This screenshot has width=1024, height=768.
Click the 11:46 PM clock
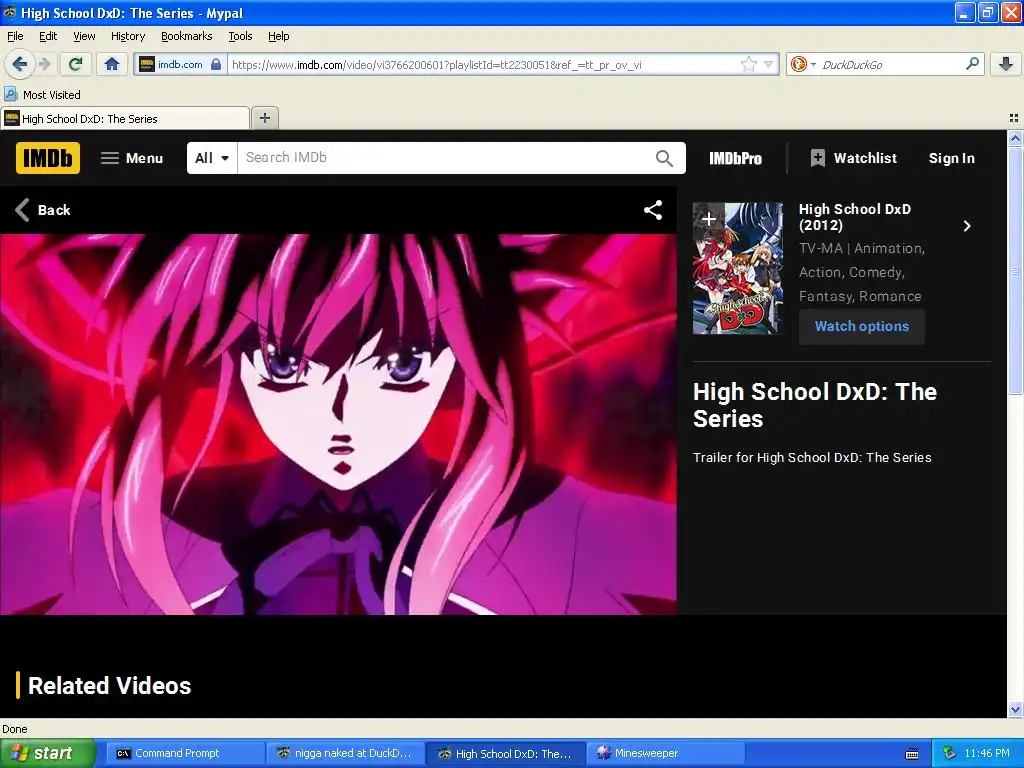click(987, 753)
